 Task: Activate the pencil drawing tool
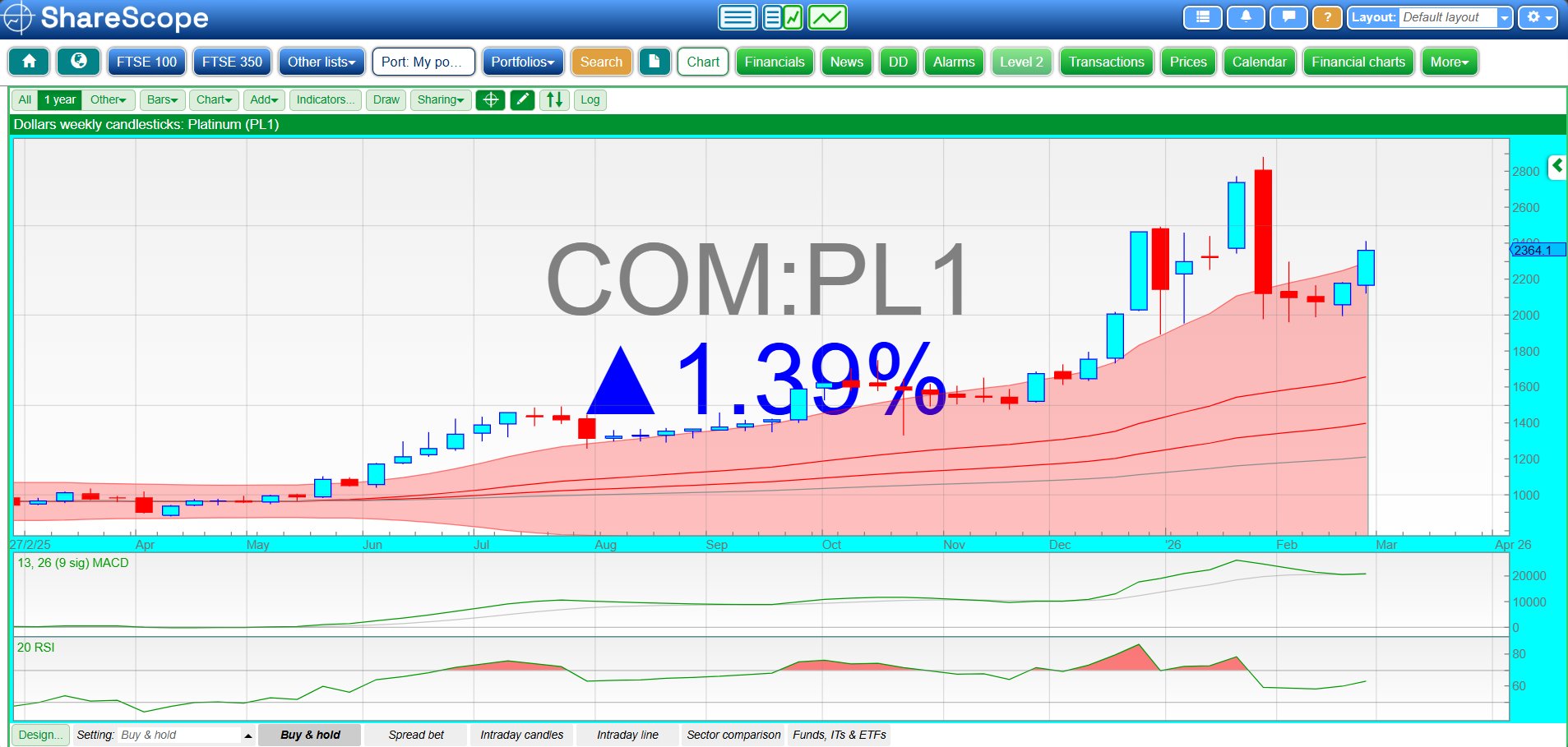(x=522, y=100)
